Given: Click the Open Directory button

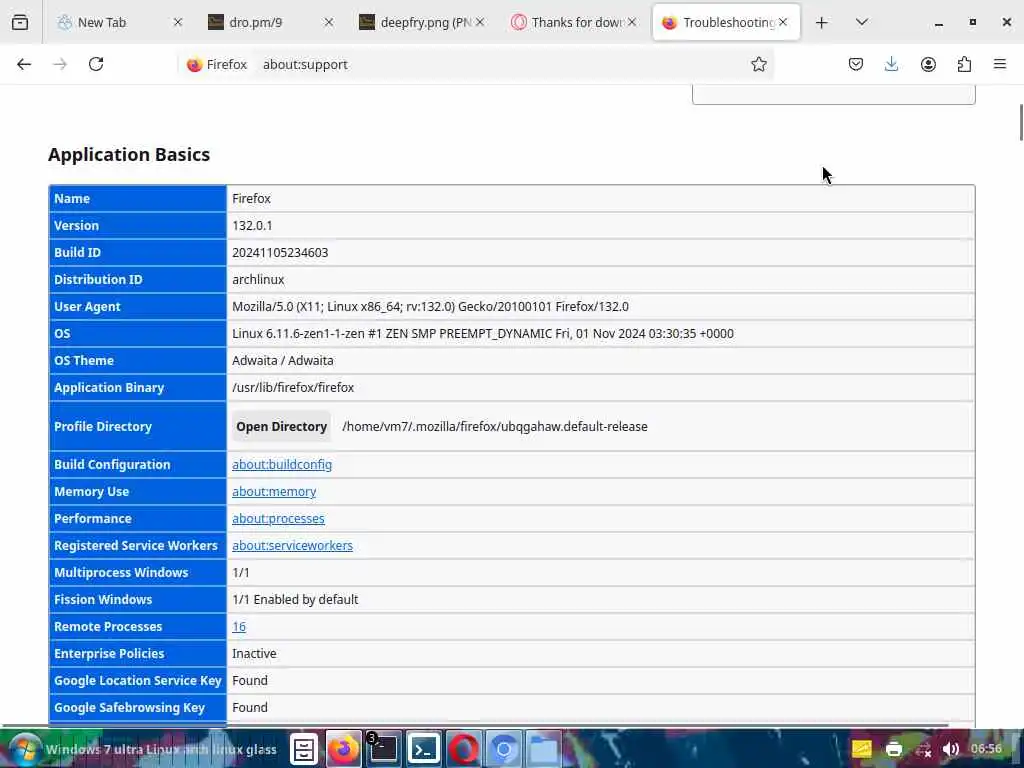Looking at the screenshot, I should (281, 426).
